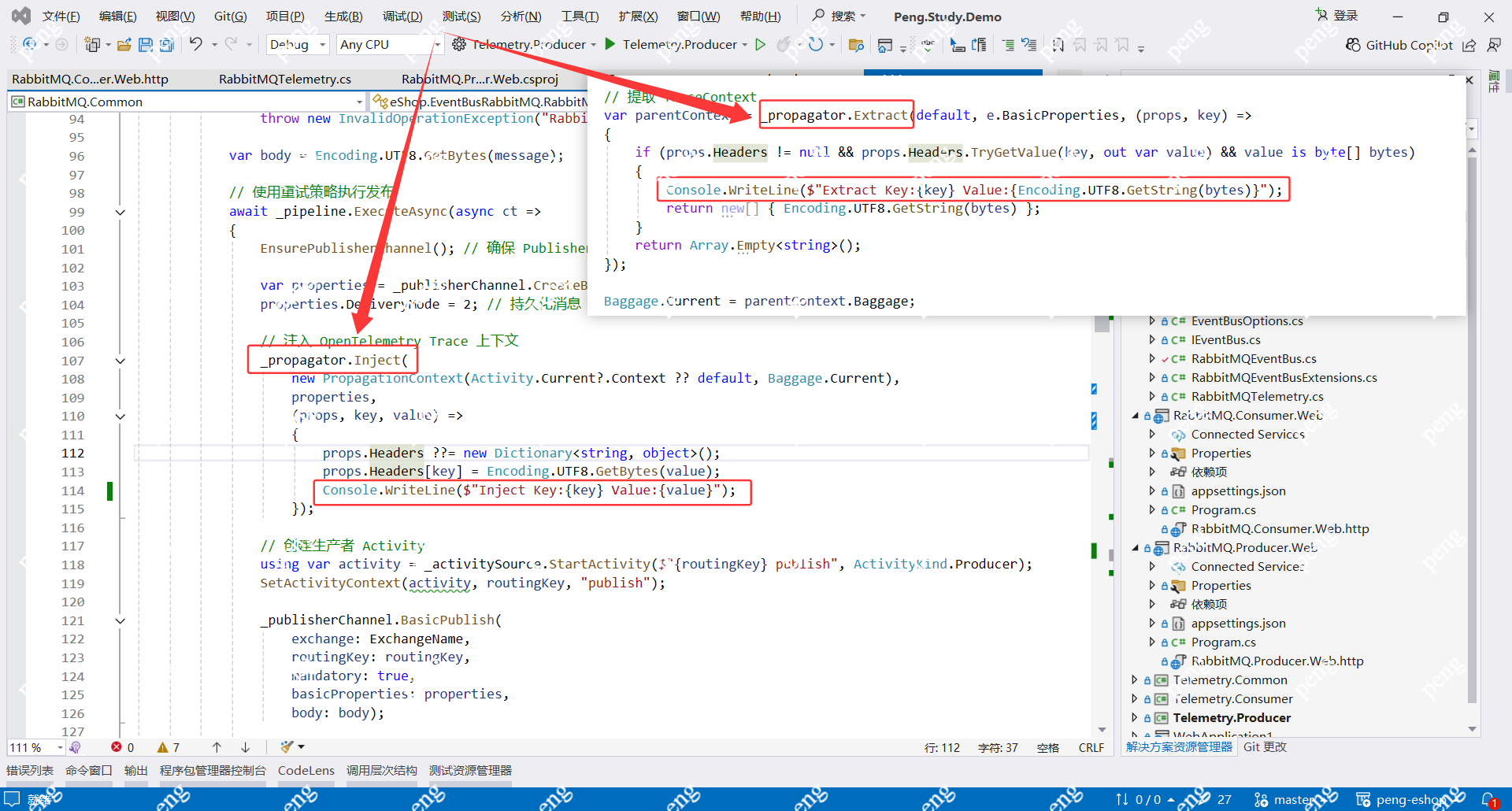The width and height of the screenshot is (1512, 811).
Task: Fold the _propagator.Inject block at line 107
Action: tap(120, 361)
